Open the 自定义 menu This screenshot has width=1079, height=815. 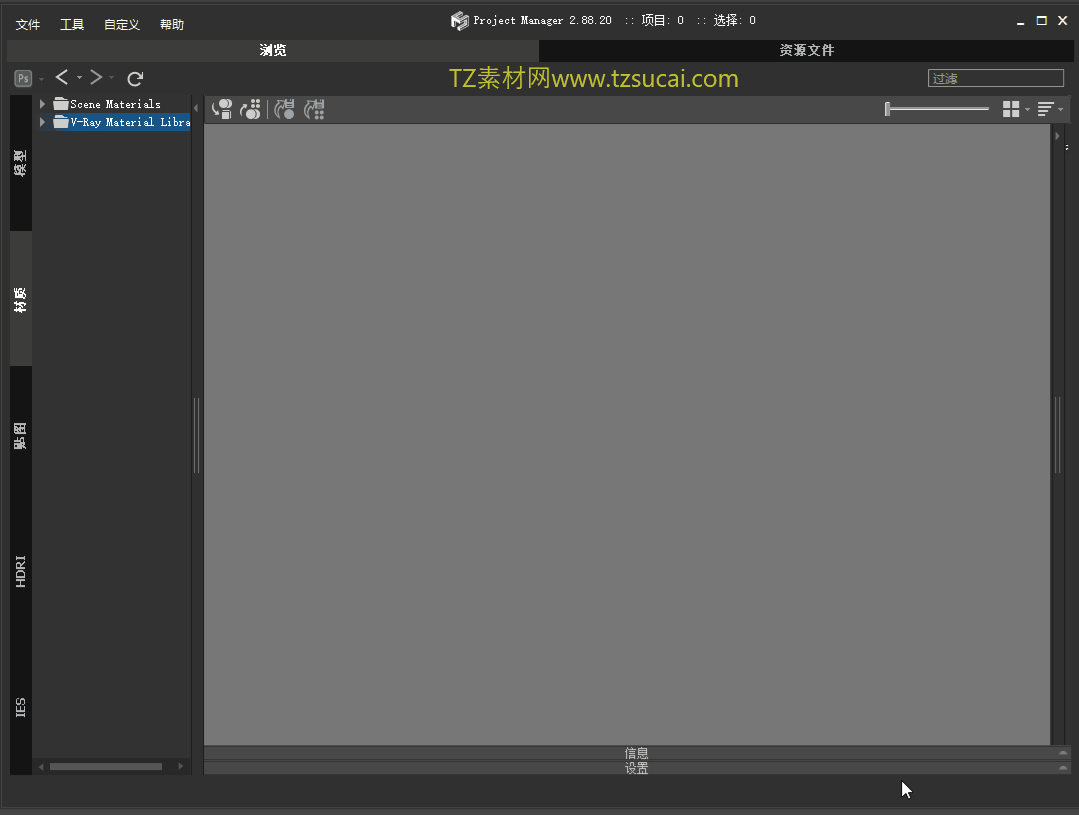(122, 25)
